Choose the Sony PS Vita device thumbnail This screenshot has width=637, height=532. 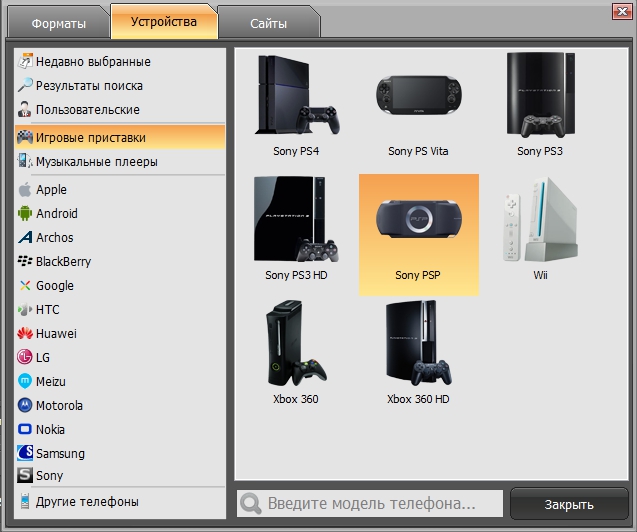point(418,95)
